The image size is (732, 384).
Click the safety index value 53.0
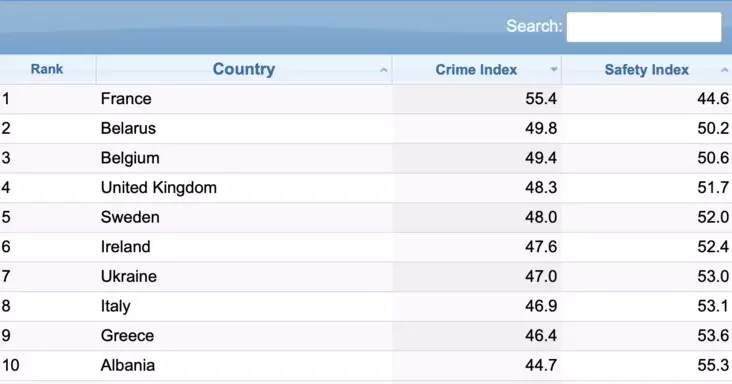[x=713, y=276]
